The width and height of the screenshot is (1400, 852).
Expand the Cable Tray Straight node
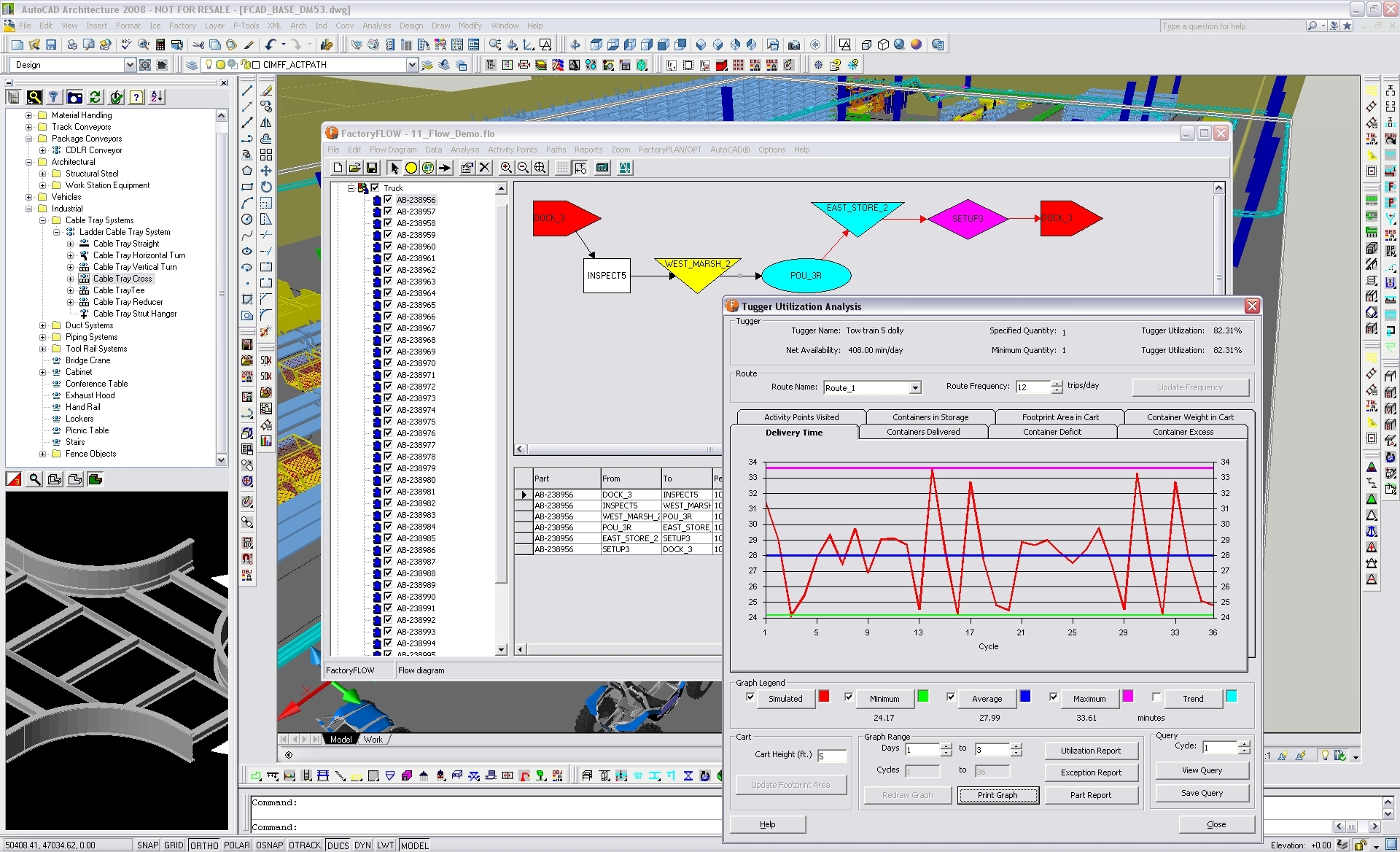[x=70, y=244]
